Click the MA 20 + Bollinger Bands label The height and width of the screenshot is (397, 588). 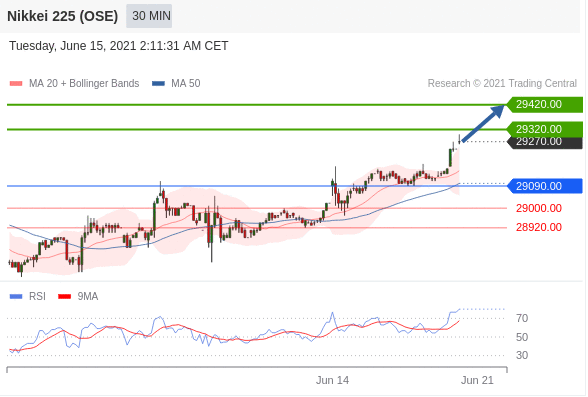(x=84, y=83)
